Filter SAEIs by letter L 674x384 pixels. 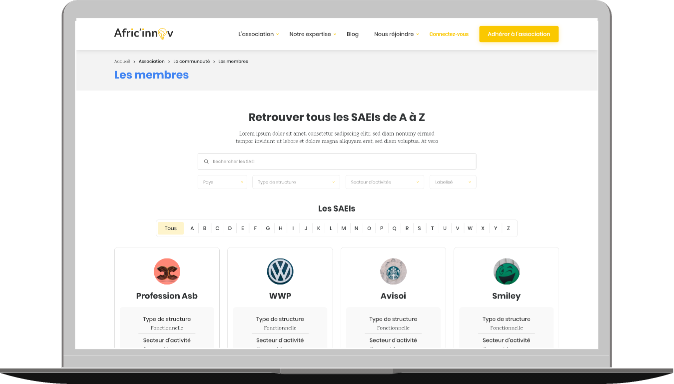pyautogui.click(x=331, y=228)
